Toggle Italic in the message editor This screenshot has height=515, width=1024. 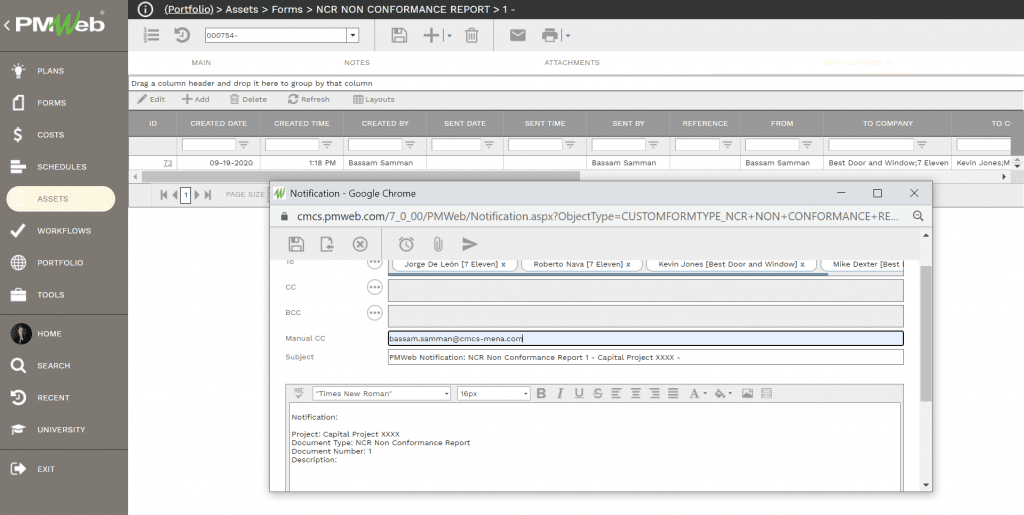pyautogui.click(x=560, y=393)
